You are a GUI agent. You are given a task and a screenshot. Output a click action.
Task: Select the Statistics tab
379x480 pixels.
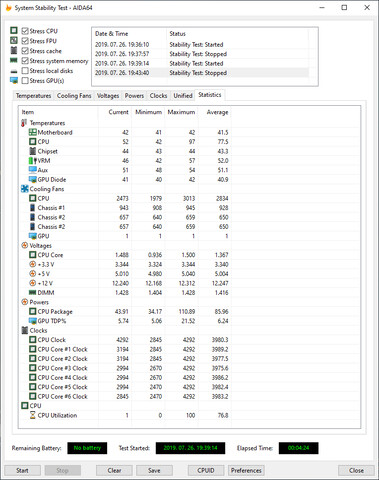[x=210, y=95]
